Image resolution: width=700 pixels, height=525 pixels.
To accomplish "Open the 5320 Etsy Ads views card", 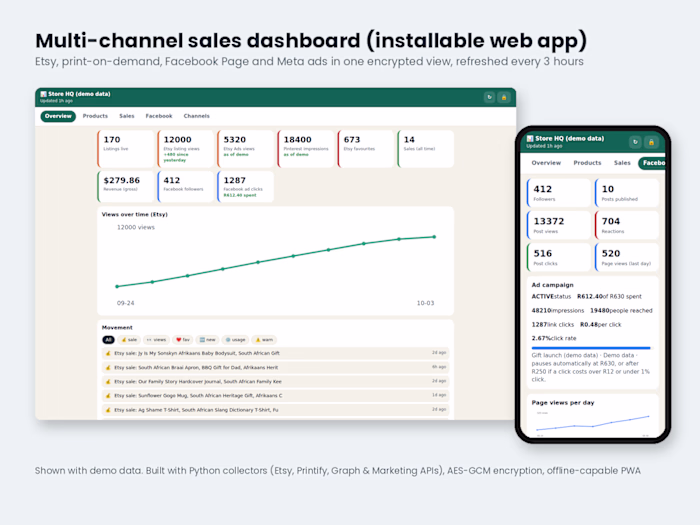I will click(x=246, y=149).
